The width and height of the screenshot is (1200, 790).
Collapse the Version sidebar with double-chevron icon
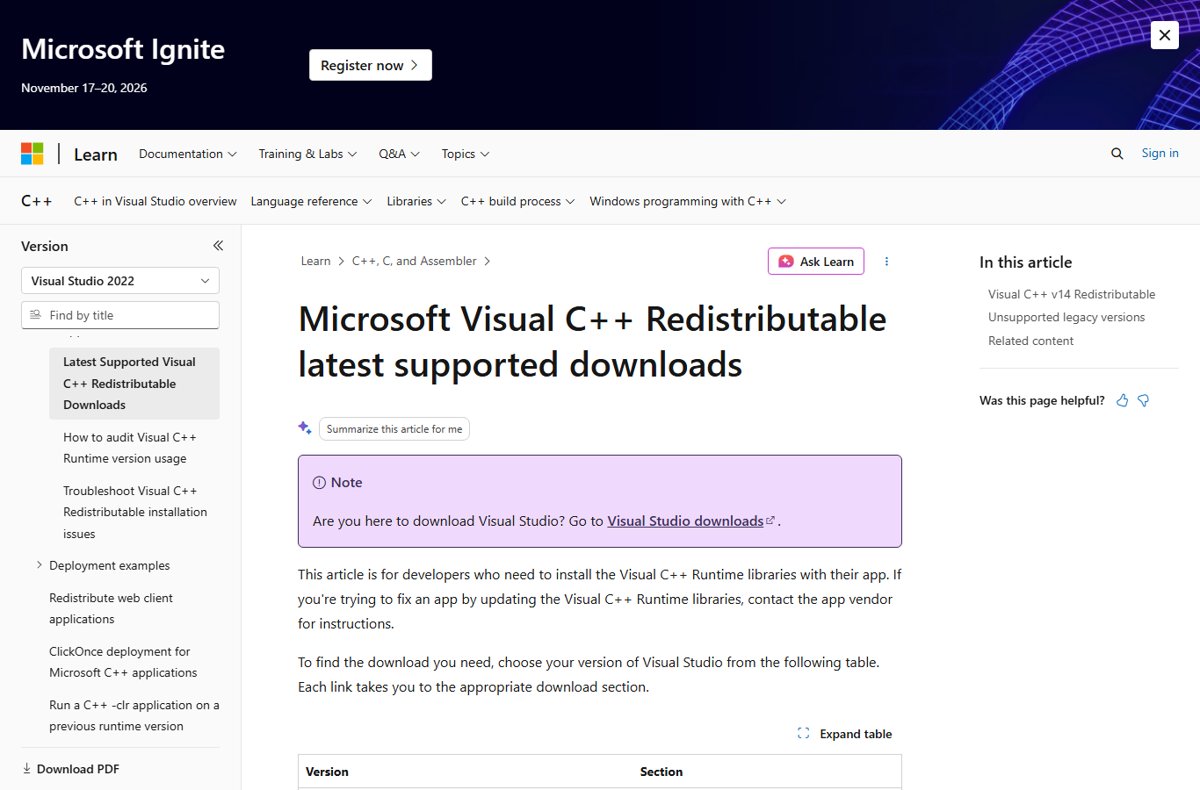(218, 246)
